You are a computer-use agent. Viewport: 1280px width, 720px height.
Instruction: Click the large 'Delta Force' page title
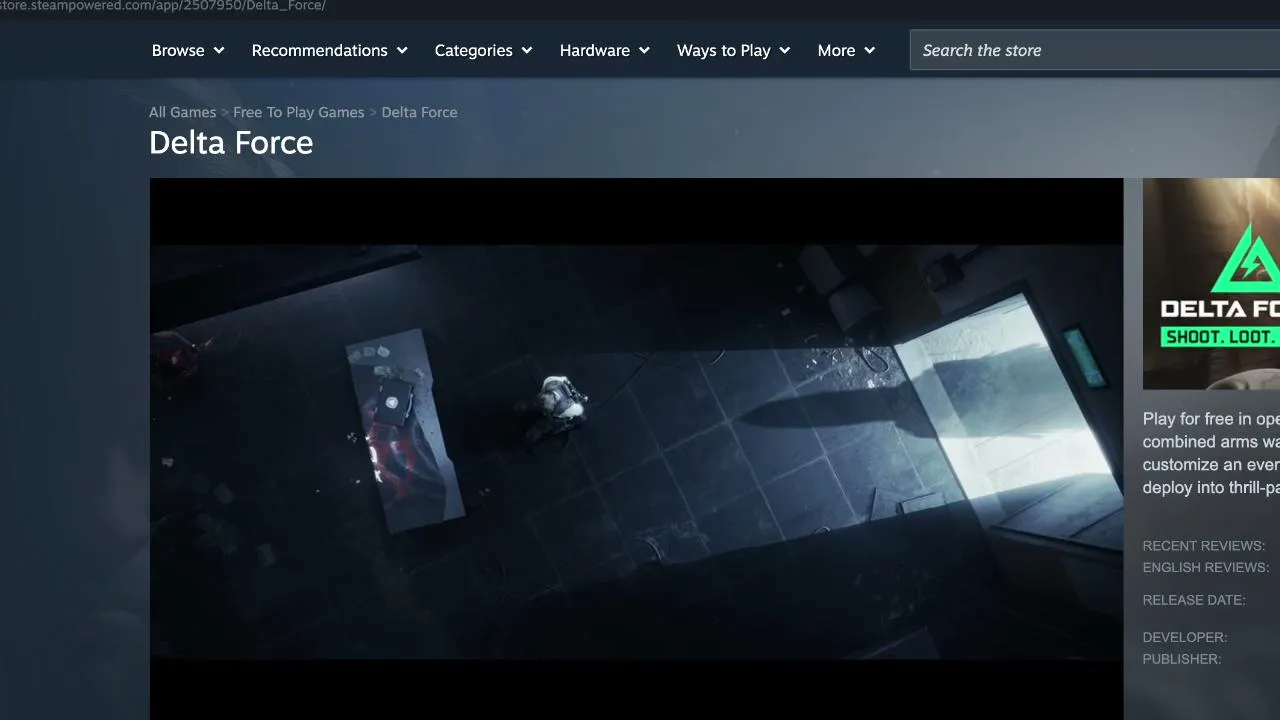point(231,143)
